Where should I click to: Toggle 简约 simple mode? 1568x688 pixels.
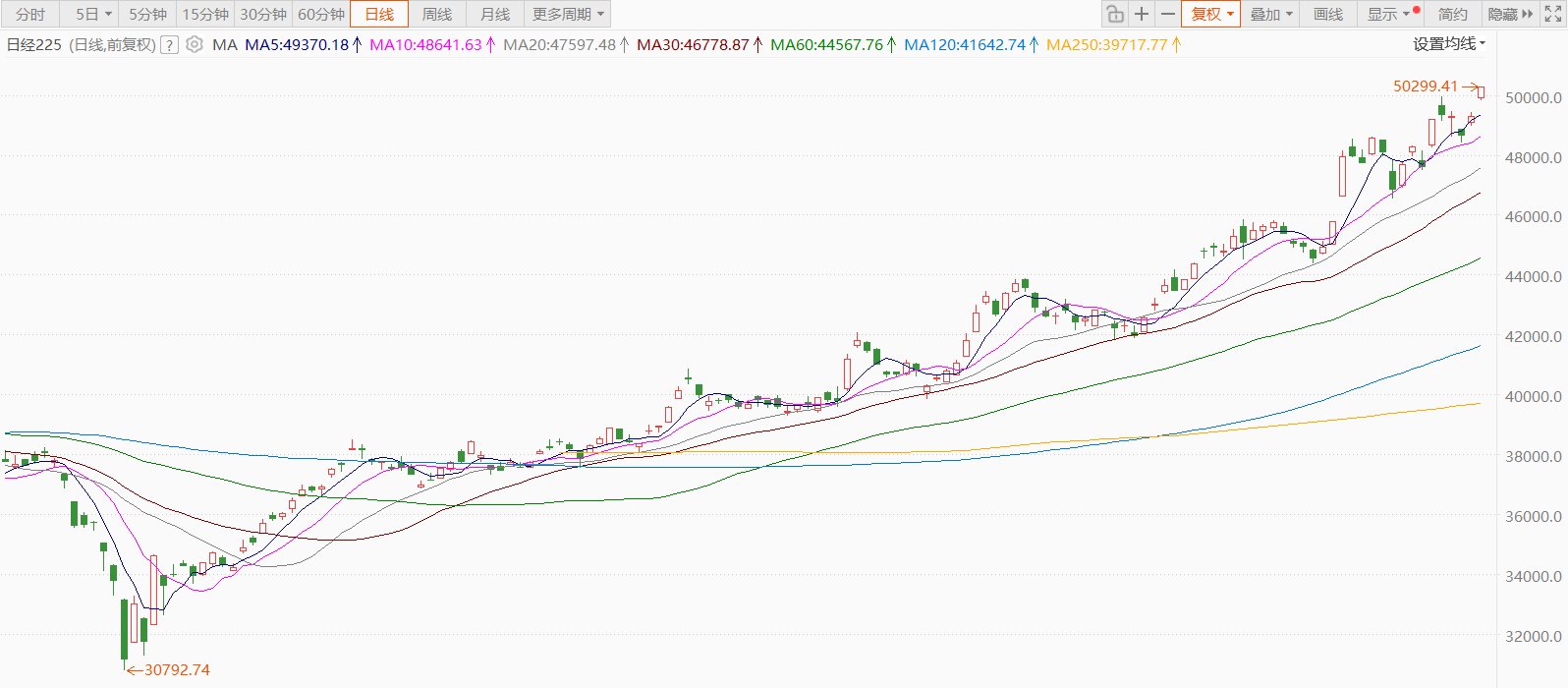pyautogui.click(x=1452, y=14)
